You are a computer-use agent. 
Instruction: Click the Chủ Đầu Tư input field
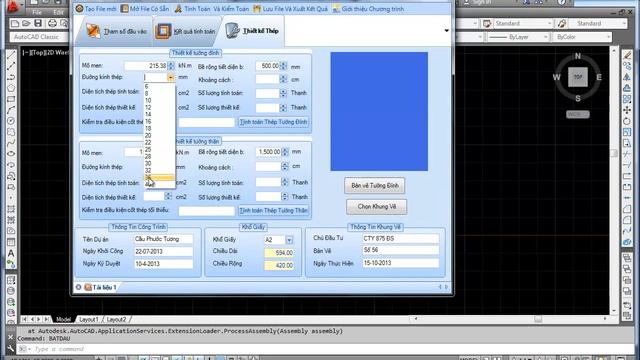[400, 238]
